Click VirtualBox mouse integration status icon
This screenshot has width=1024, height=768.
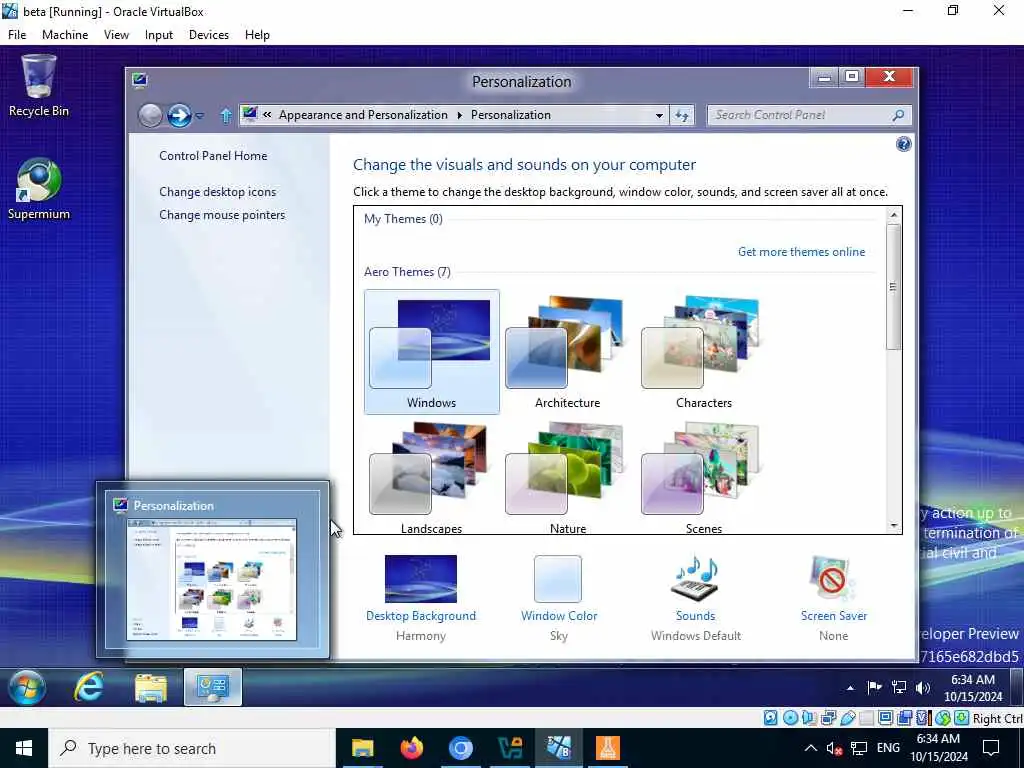click(942, 718)
